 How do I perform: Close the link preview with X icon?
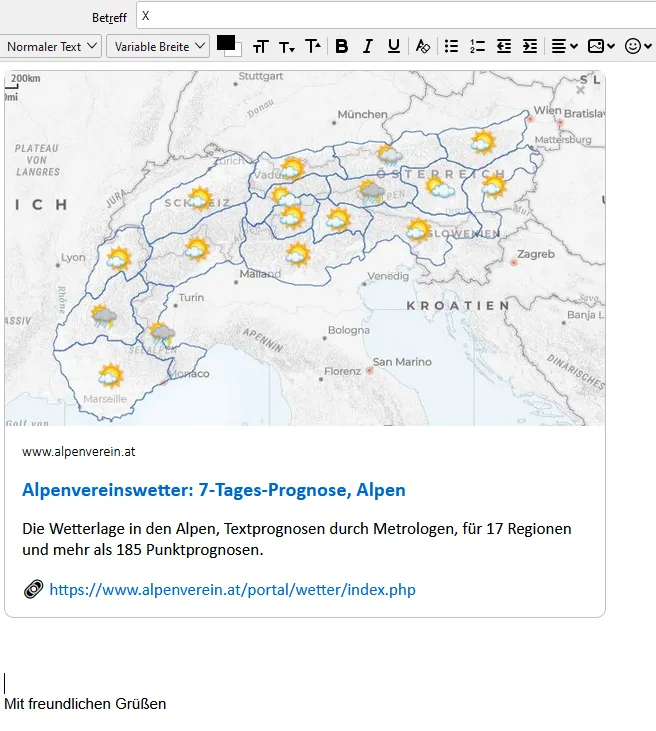[580, 90]
